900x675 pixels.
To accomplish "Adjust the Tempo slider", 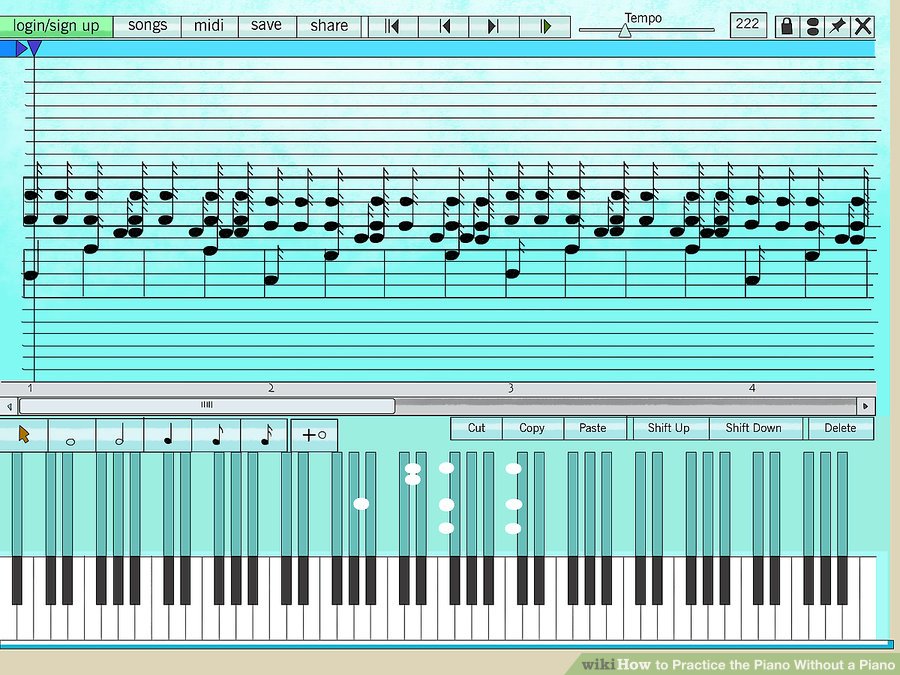I will coord(624,31).
